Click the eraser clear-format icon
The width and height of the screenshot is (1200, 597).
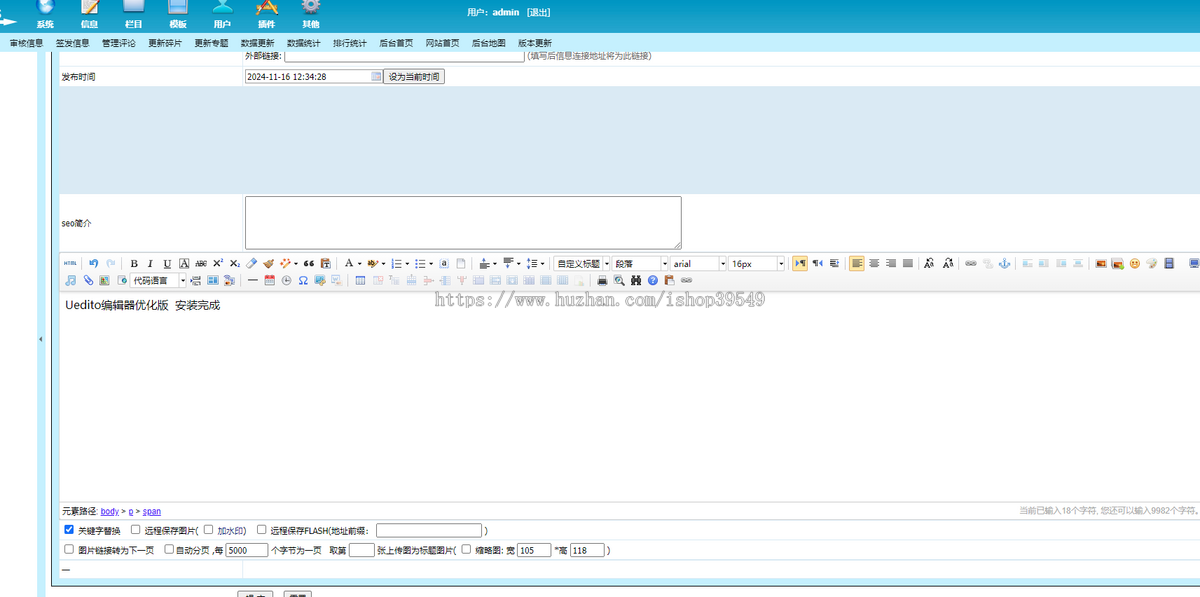[x=251, y=263]
